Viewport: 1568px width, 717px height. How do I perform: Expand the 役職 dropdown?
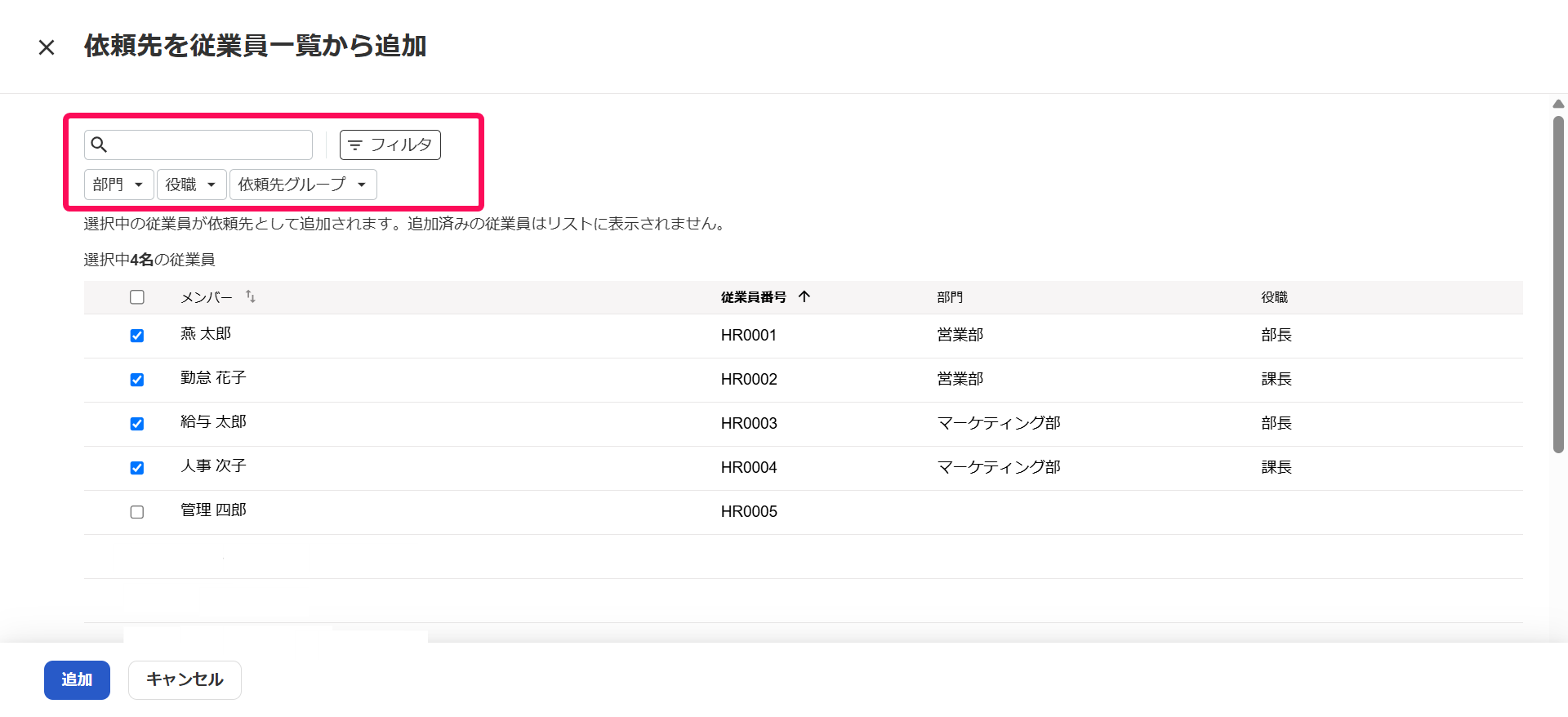click(x=191, y=185)
